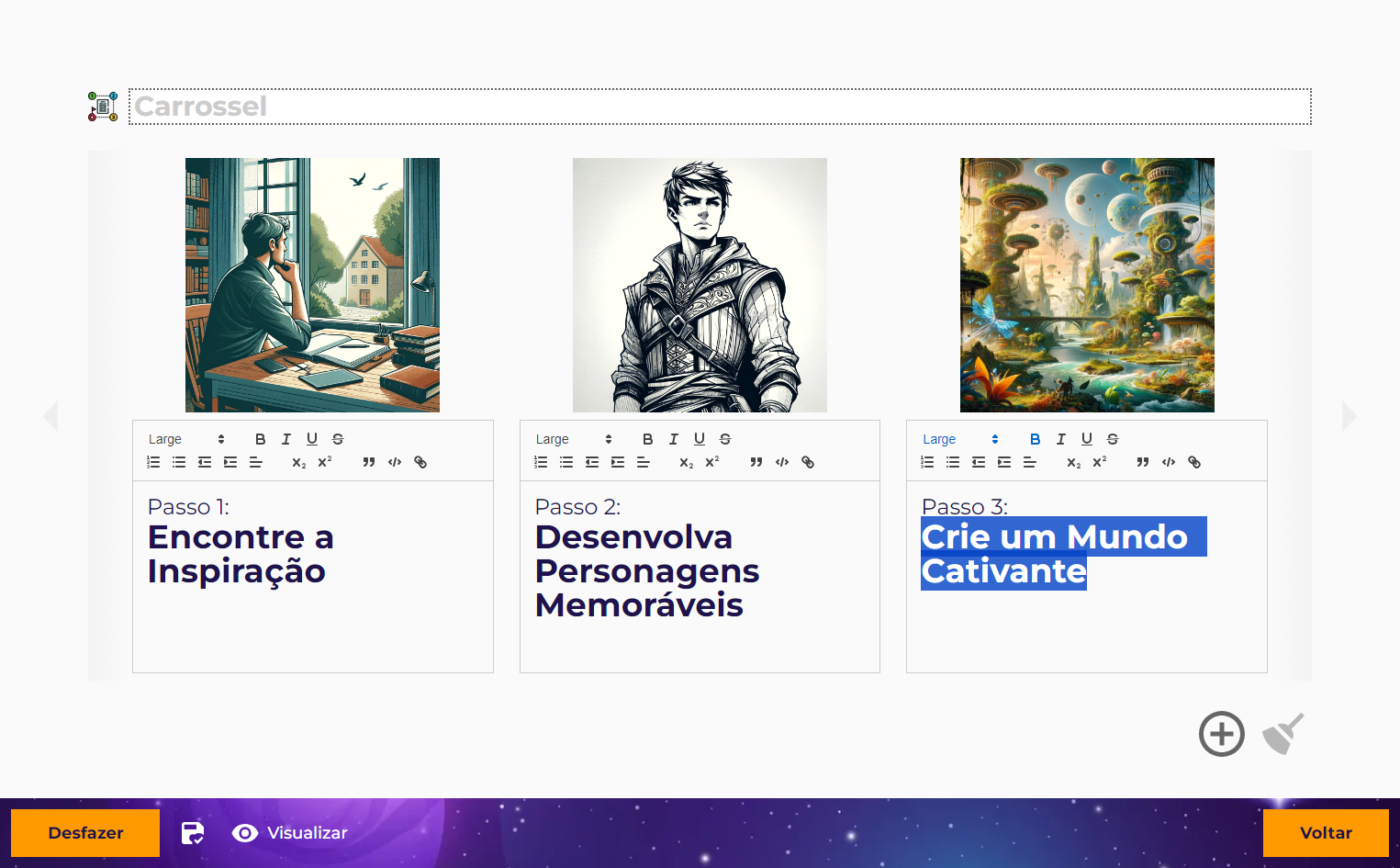Set text alignment in Passo 1 editor
The width and height of the screenshot is (1400, 868).
[x=256, y=462]
